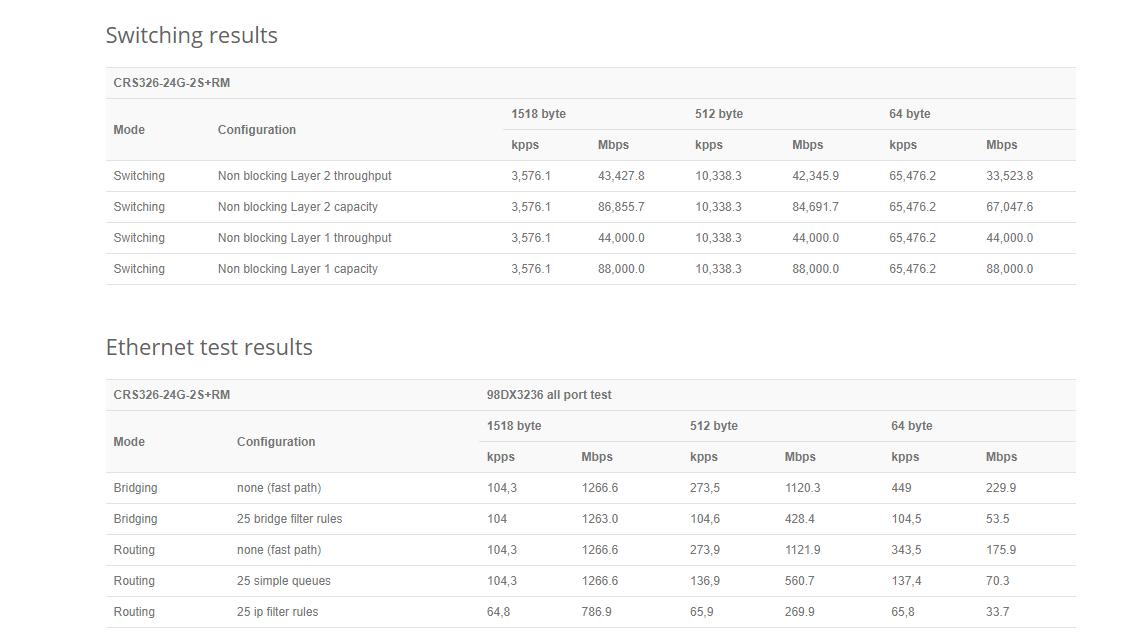This screenshot has height=639, width=1140.
Task: Select the value 269.9
Action: tap(799, 612)
